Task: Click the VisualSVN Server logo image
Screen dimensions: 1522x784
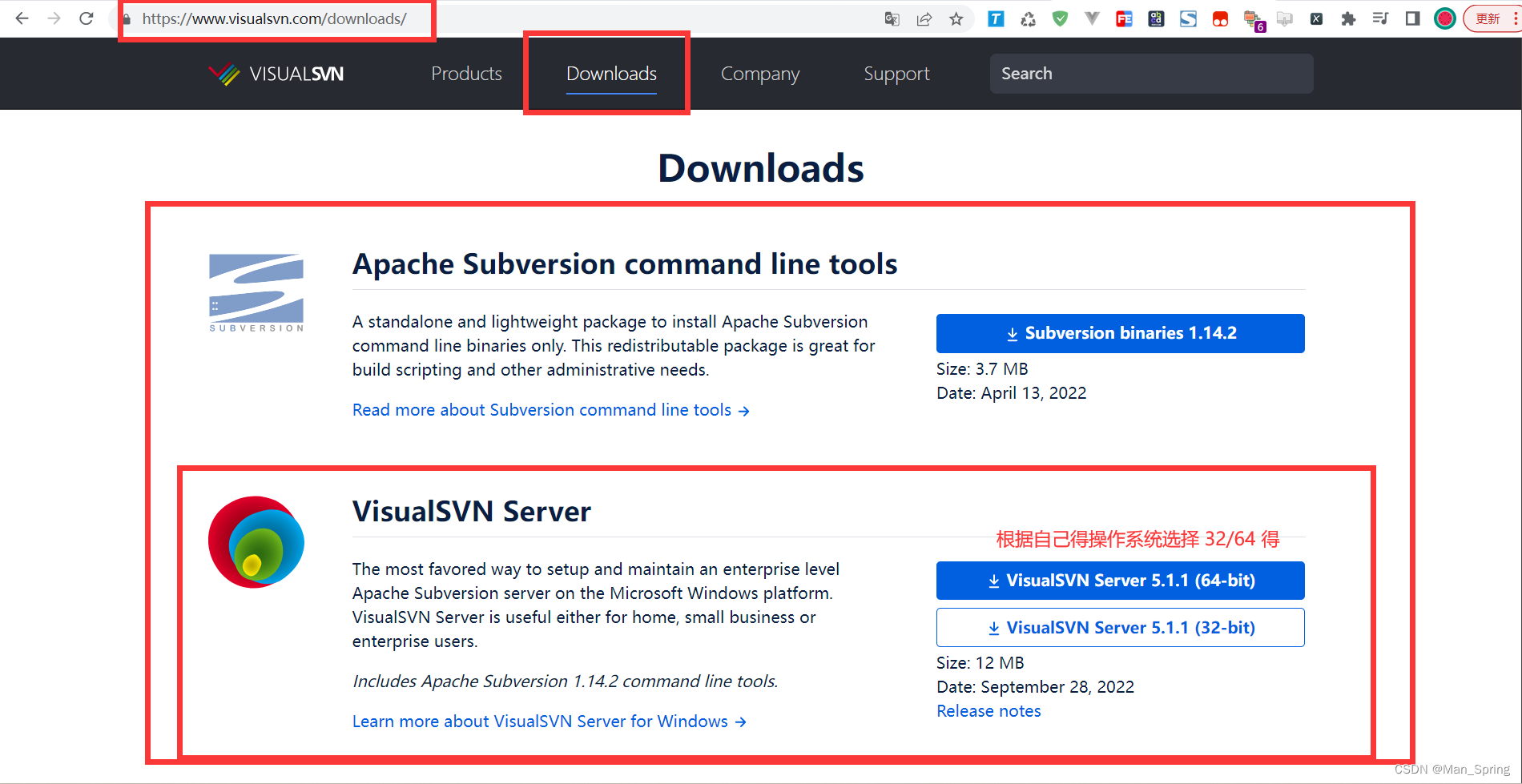Action: (x=256, y=542)
